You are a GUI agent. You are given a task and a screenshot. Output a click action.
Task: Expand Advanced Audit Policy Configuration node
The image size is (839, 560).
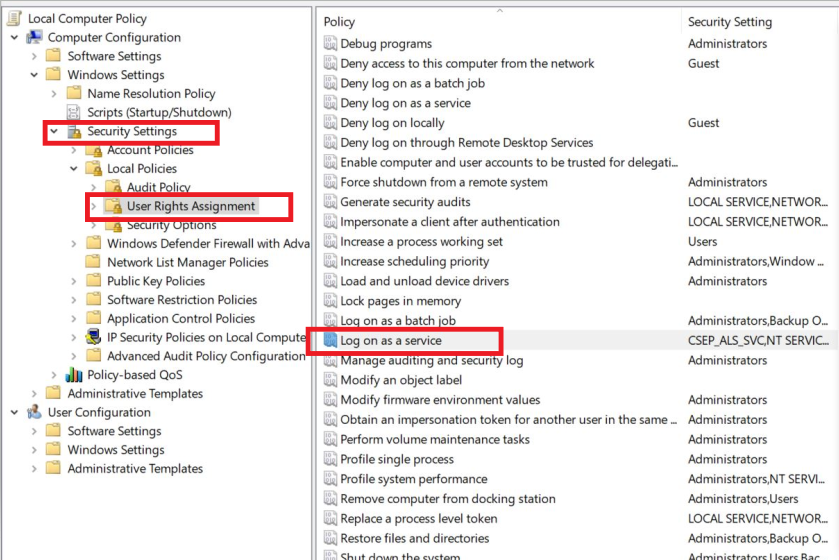[74, 356]
